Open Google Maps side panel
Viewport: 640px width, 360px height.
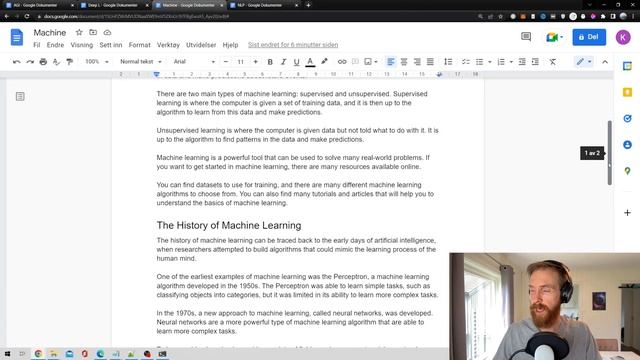click(627, 171)
